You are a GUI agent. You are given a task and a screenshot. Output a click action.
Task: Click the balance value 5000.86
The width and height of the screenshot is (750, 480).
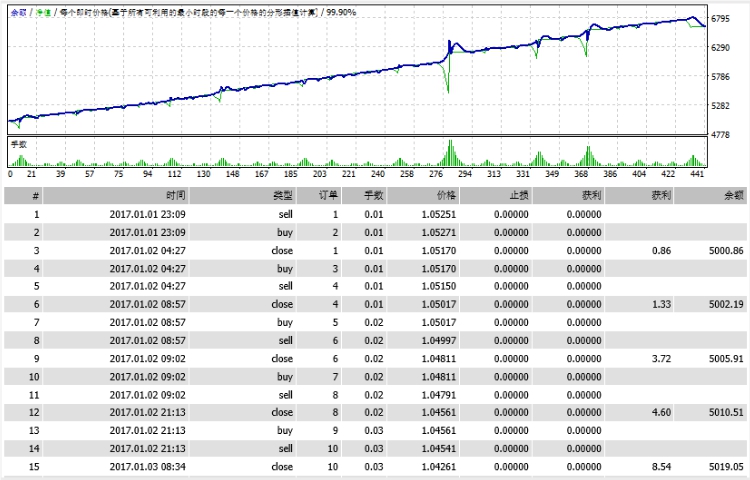[x=726, y=251]
